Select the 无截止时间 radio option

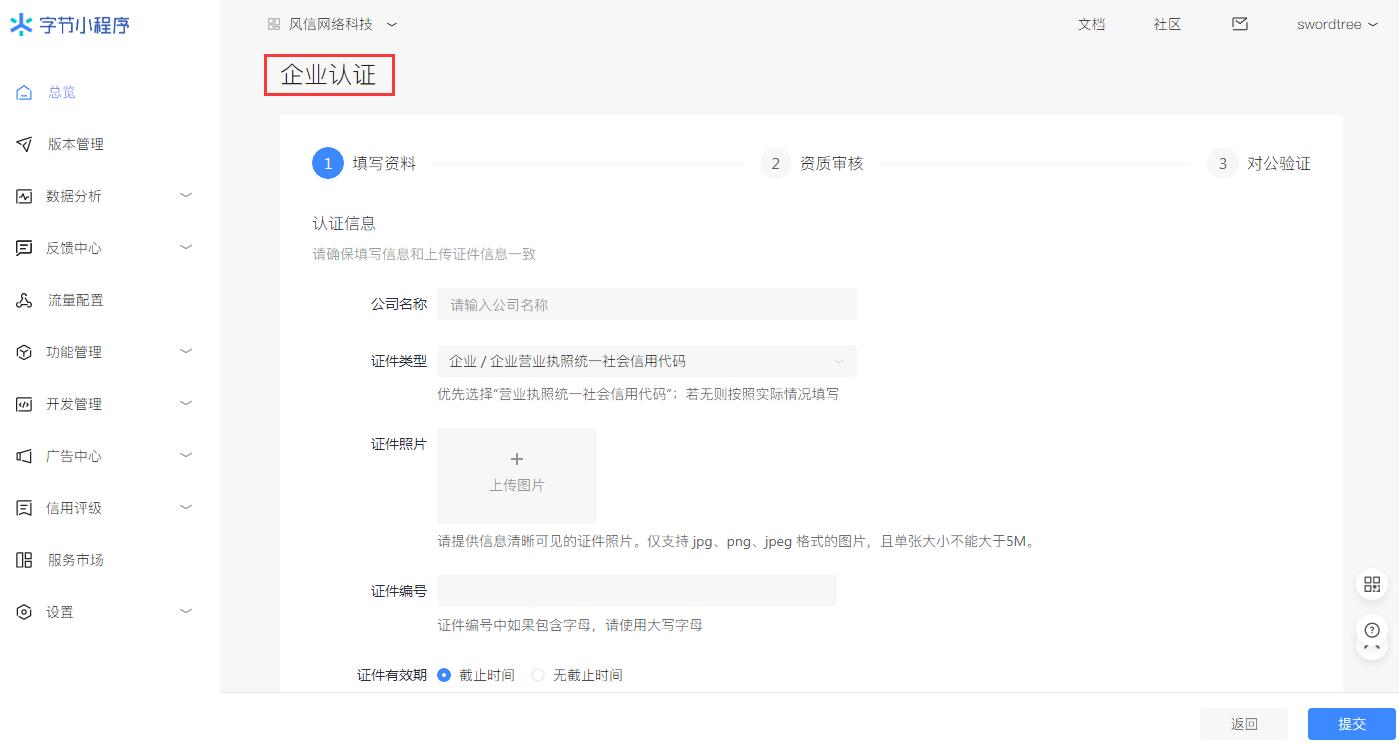click(x=538, y=675)
